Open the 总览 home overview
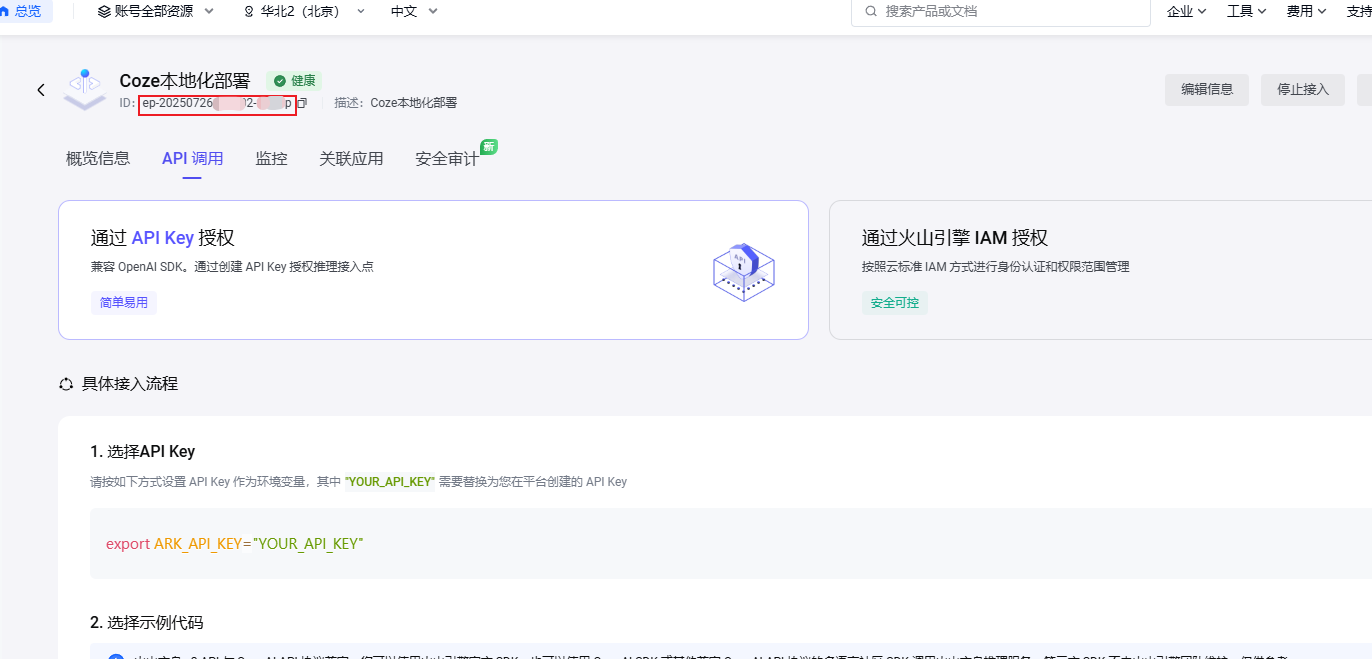 [x=21, y=11]
